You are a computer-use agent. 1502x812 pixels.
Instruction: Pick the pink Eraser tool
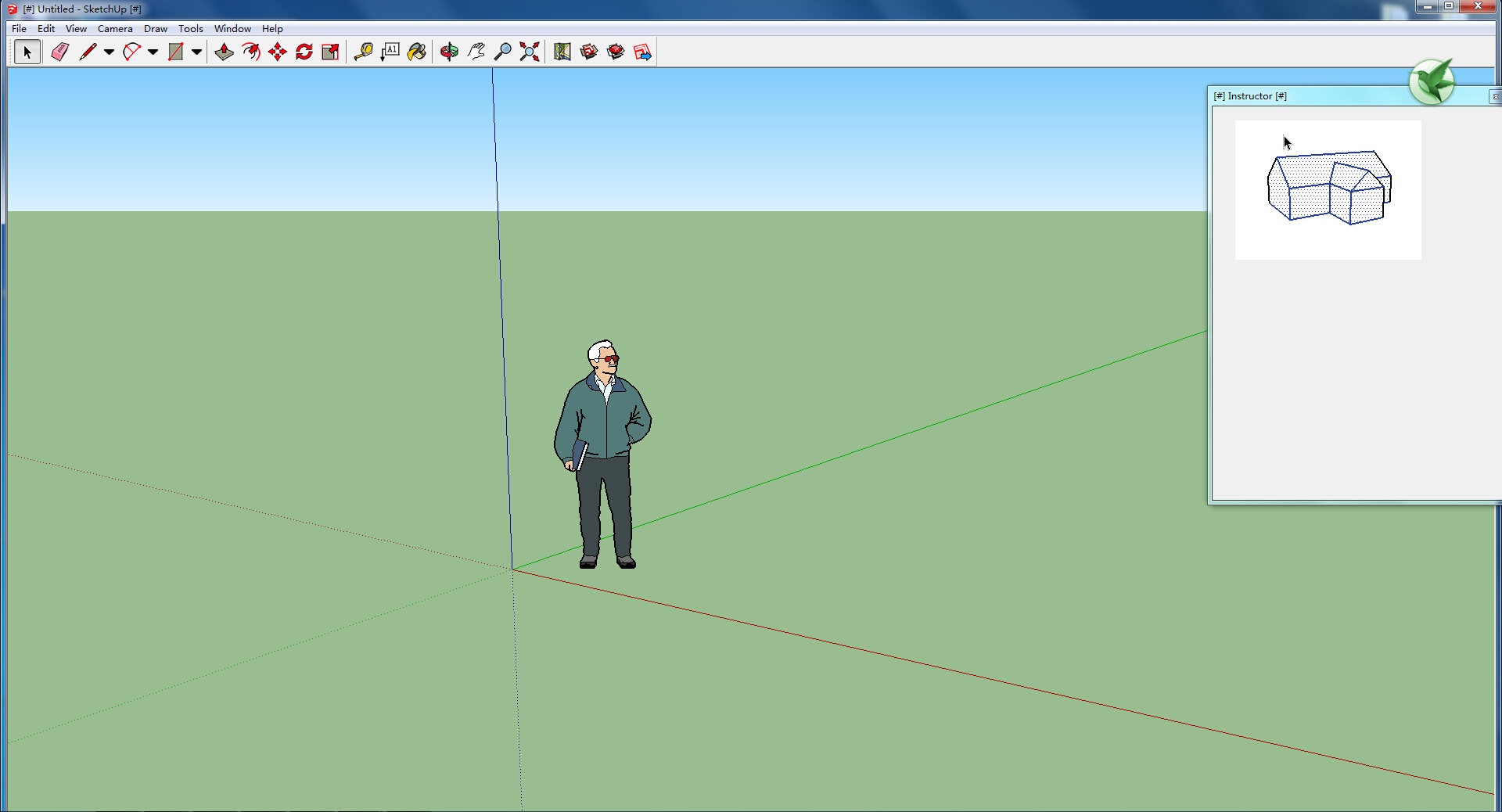[60, 52]
